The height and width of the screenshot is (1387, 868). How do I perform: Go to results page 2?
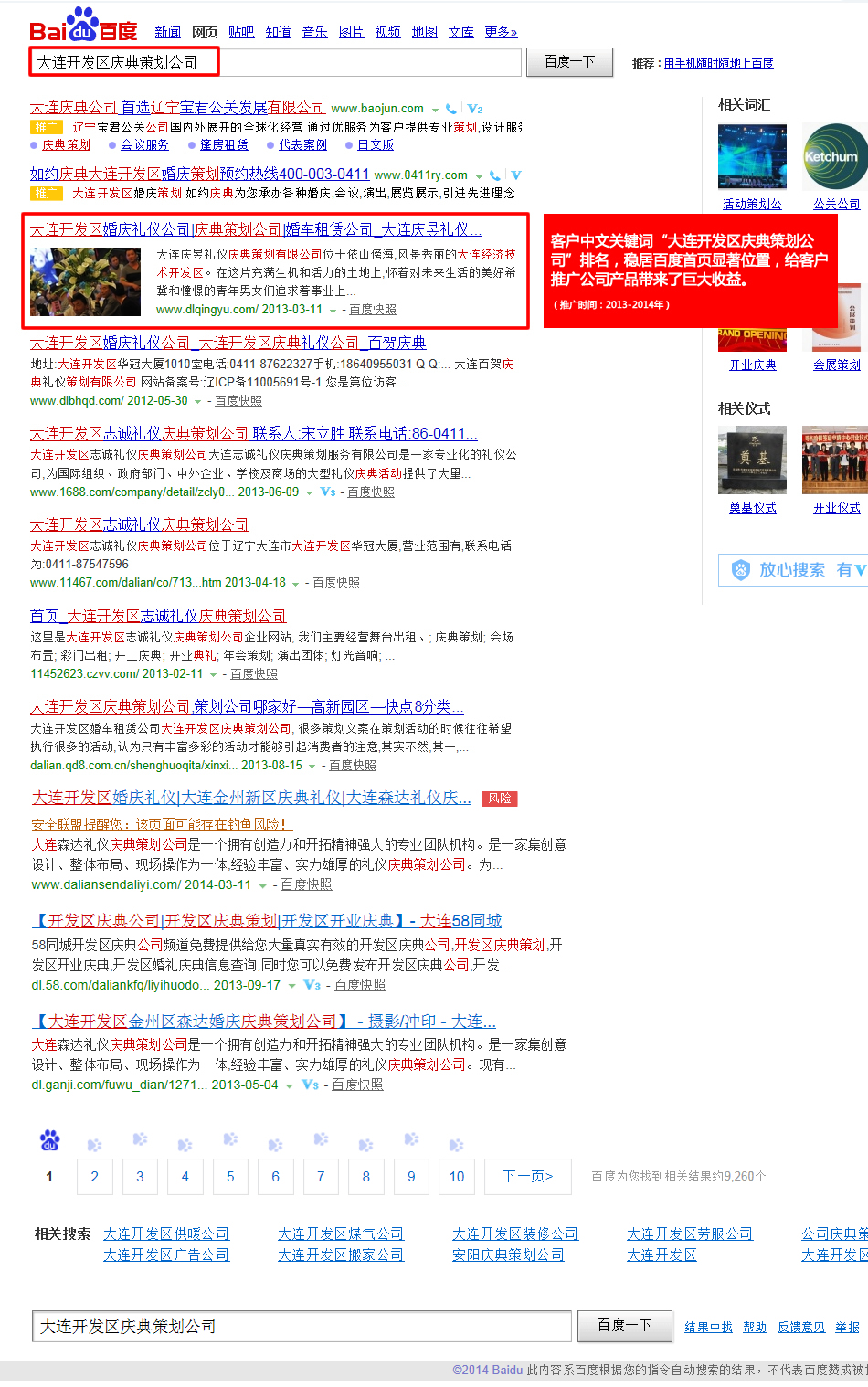pyautogui.click(x=94, y=1177)
